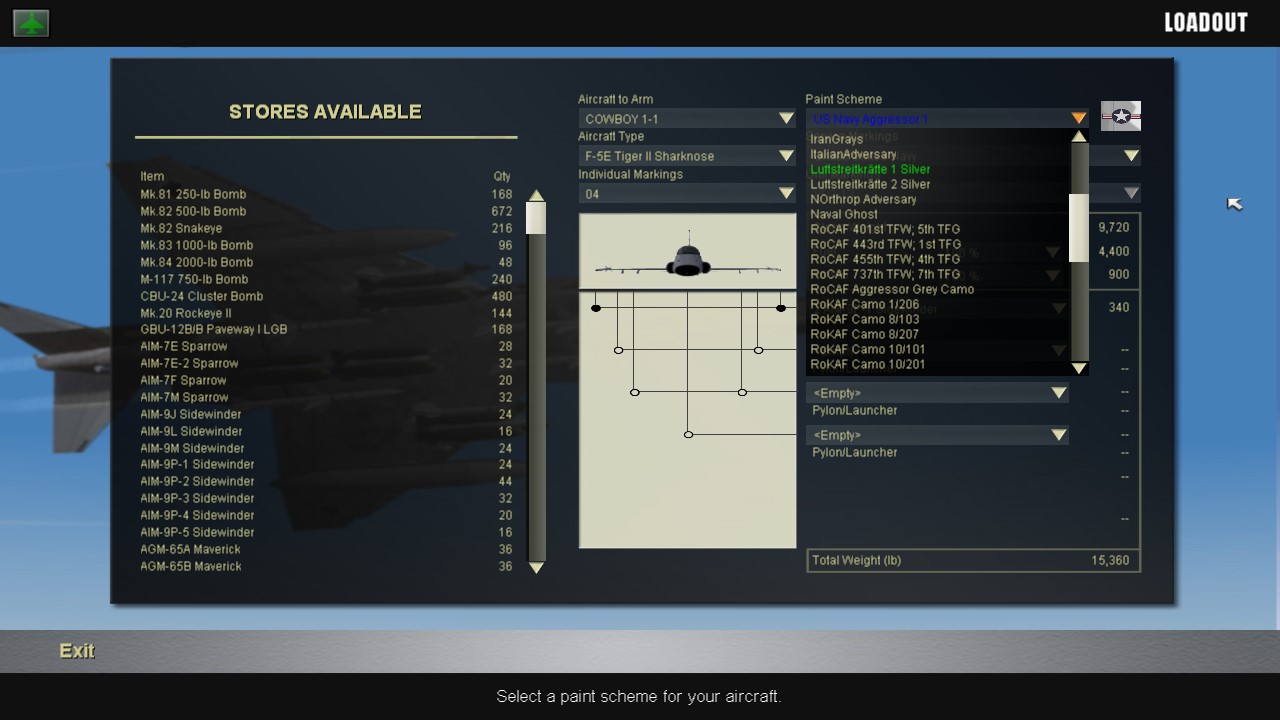Open the Individual Markings dropdown
This screenshot has width=1280, height=720.
coord(687,194)
